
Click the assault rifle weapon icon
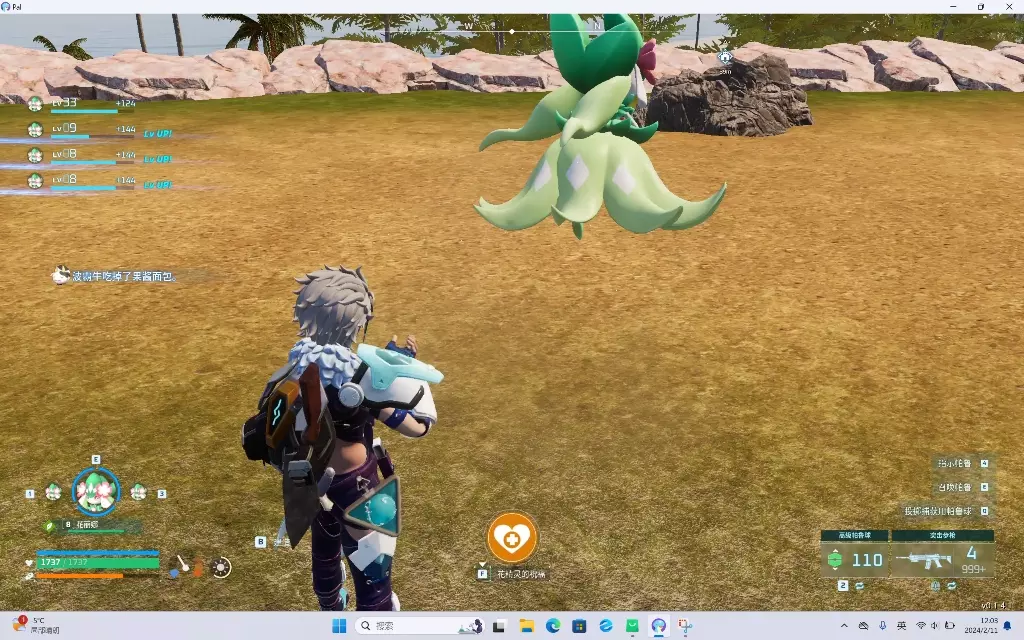[923, 560]
